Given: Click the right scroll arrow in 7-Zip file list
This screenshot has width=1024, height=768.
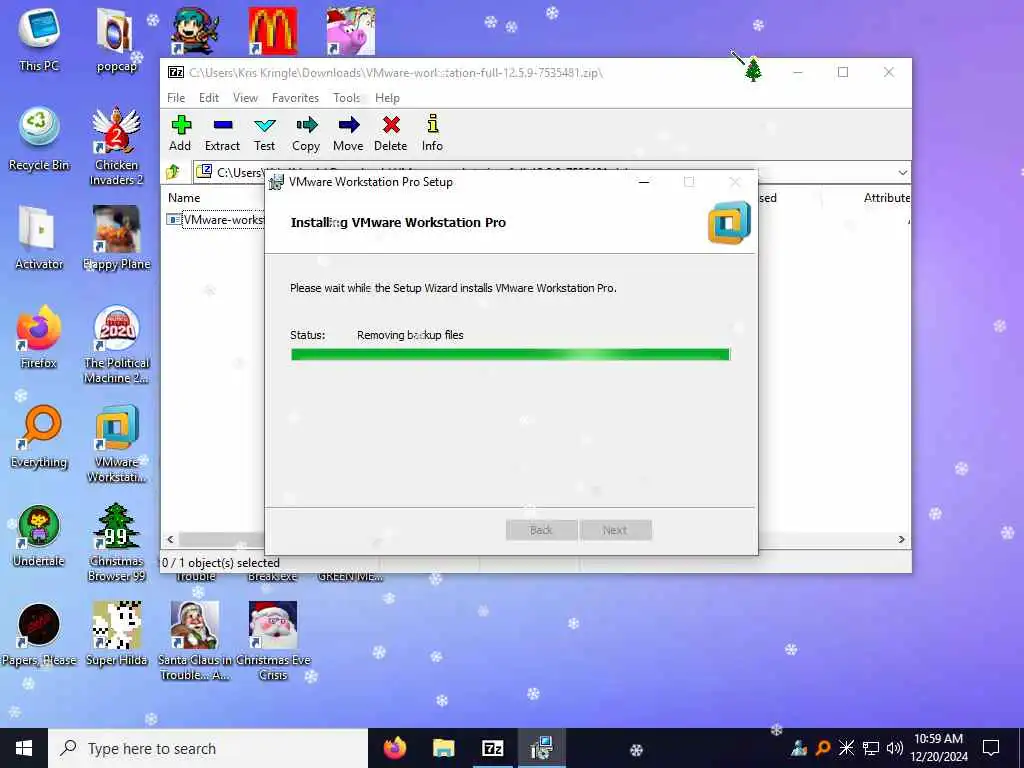Looking at the screenshot, I should (901, 539).
